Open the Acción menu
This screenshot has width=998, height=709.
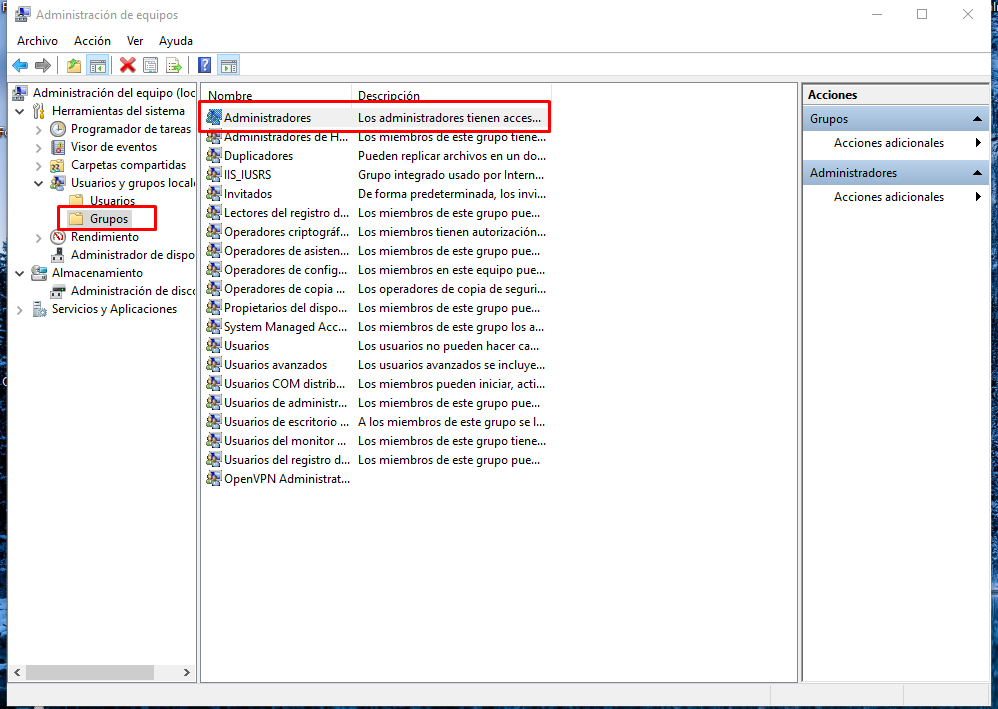click(92, 41)
